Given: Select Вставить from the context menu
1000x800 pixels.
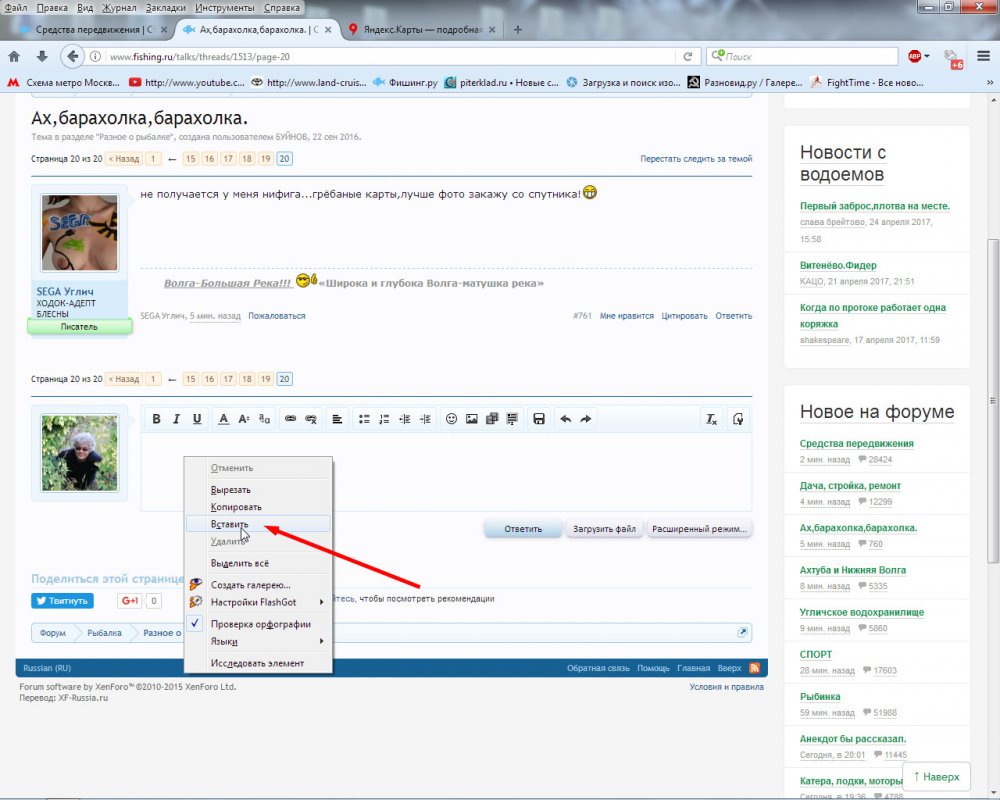Looking at the screenshot, I should point(230,524).
